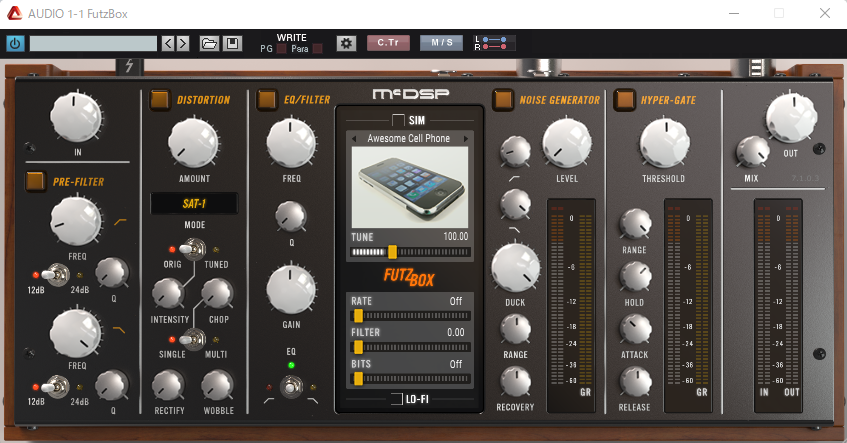Click the BITS slider handle
The width and height of the screenshot is (847, 443).
click(358, 378)
